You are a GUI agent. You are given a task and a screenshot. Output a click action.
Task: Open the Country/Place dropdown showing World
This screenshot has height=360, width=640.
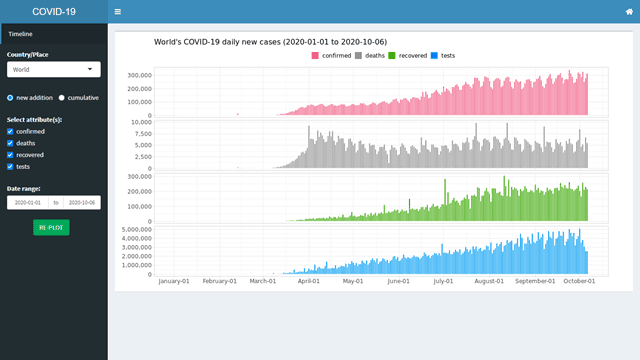coord(54,69)
